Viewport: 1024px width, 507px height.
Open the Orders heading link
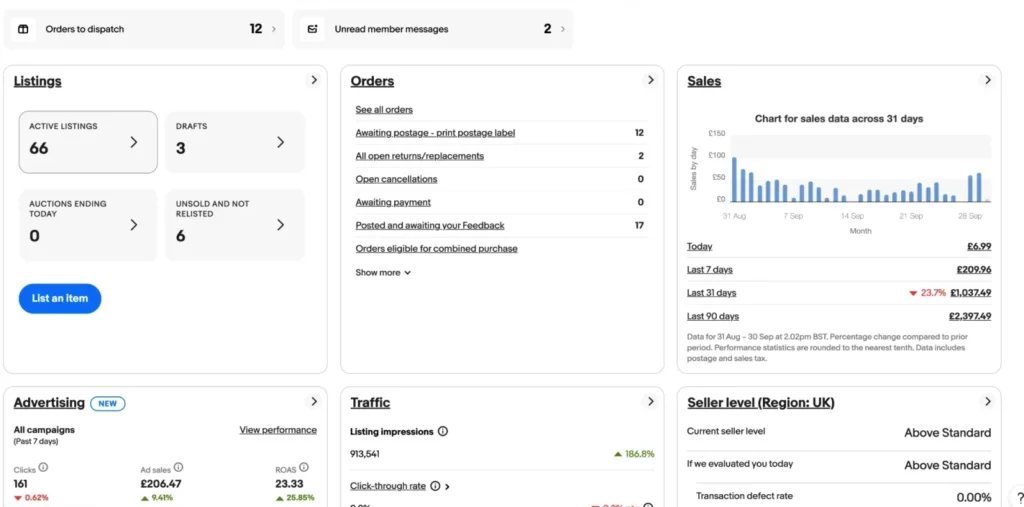coord(372,81)
